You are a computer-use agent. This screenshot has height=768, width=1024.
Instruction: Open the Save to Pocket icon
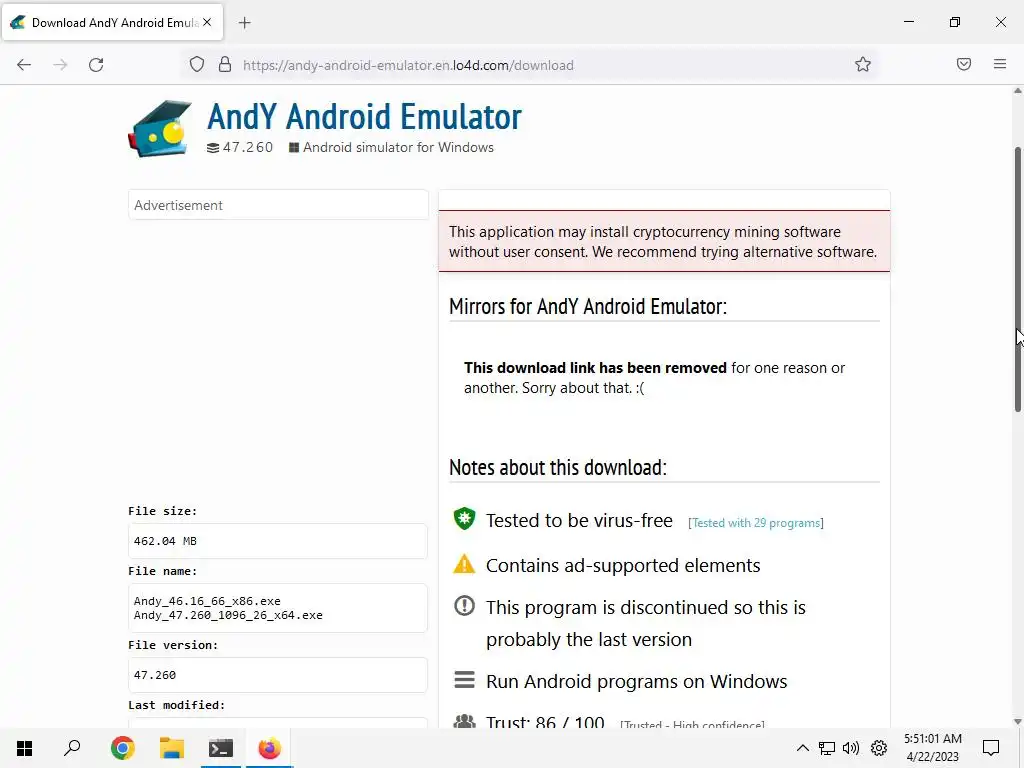[964, 64]
